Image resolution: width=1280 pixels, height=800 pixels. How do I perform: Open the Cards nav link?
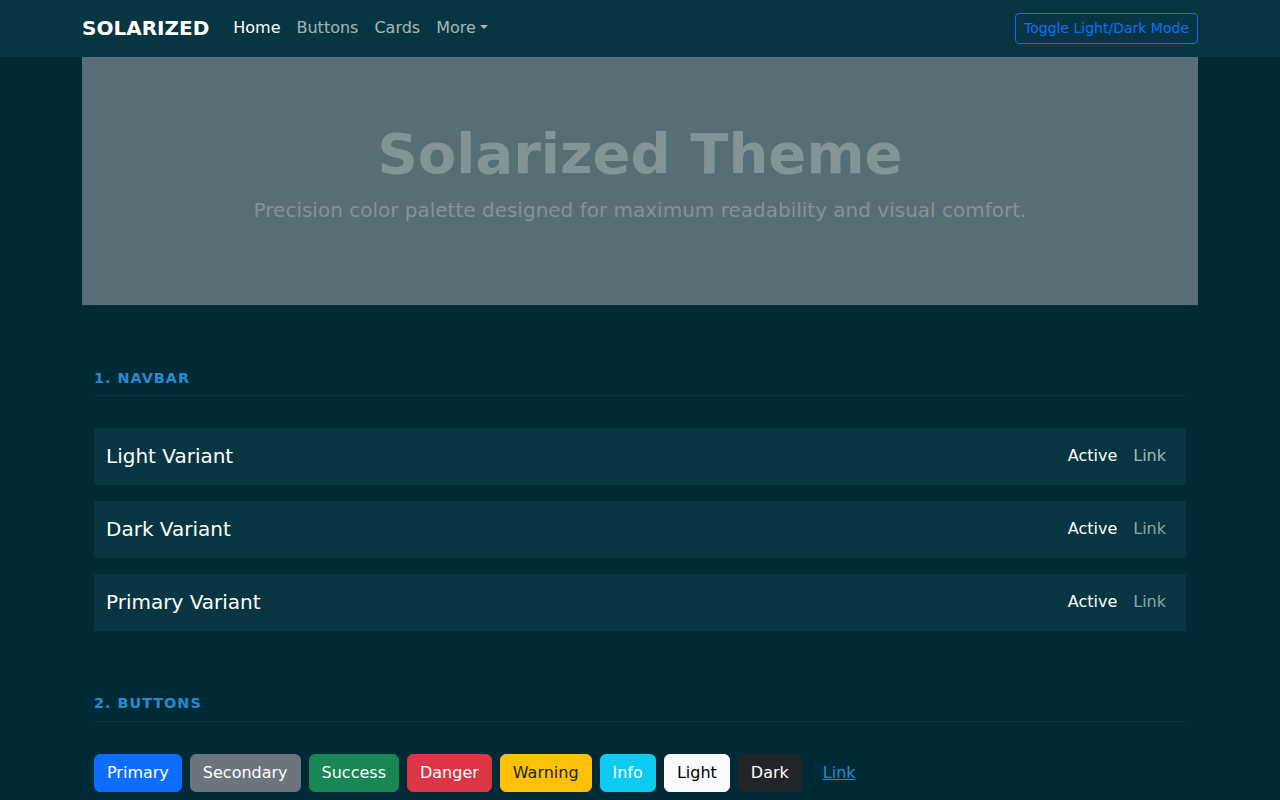tap(397, 28)
